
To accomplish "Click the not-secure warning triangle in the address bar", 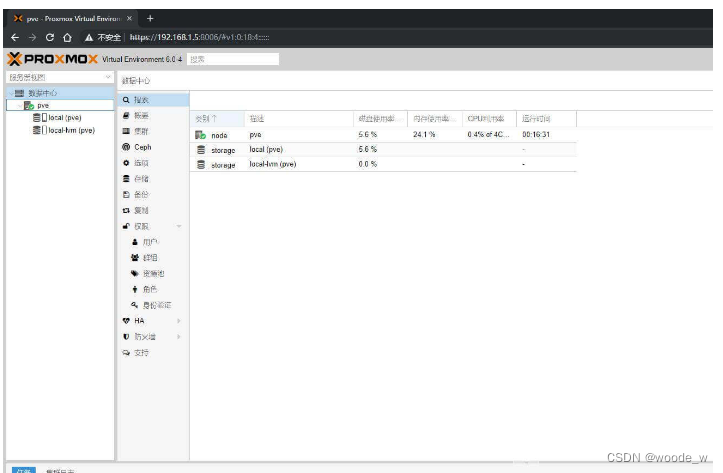I will 89,38.
